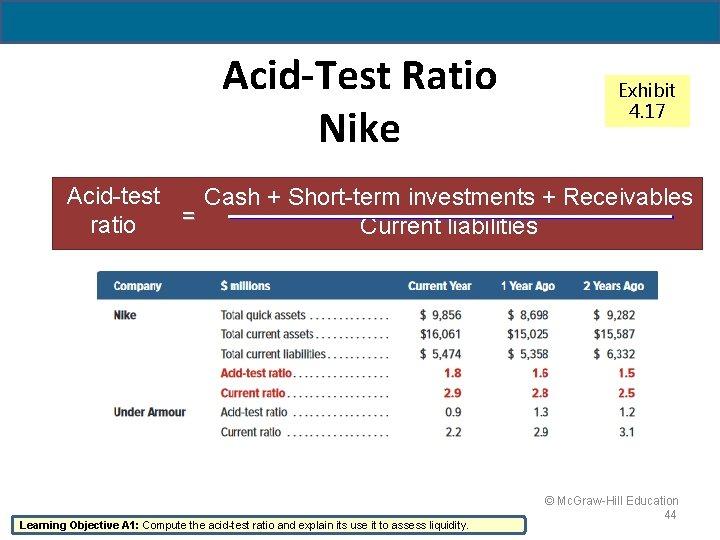Click the current liabilities value $ 5,358

tap(528, 354)
